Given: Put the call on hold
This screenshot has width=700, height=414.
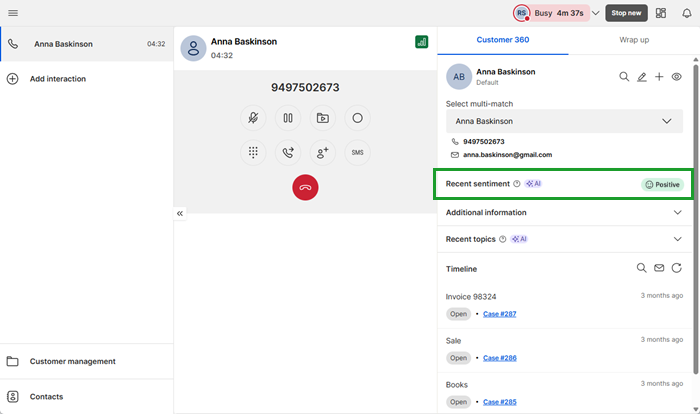Looking at the screenshot, I should point(288,118).
